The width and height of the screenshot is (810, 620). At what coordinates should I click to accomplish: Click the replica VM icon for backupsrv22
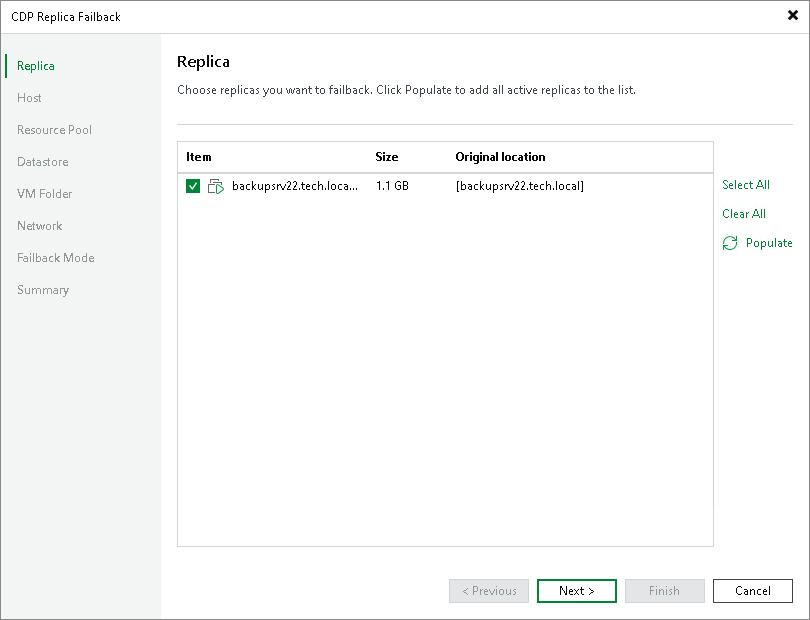(215, 186)
